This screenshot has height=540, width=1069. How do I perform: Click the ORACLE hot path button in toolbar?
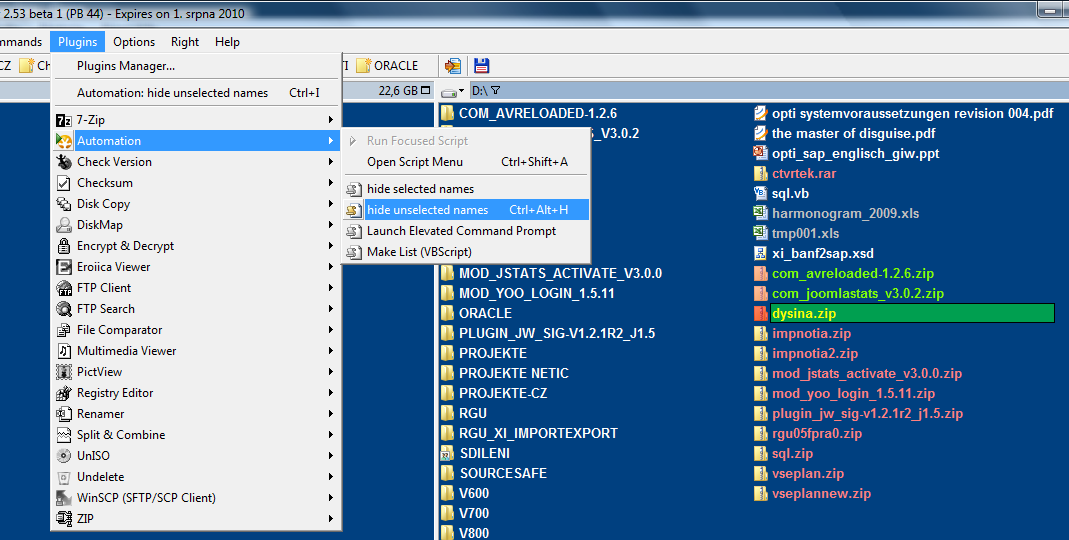387,65
